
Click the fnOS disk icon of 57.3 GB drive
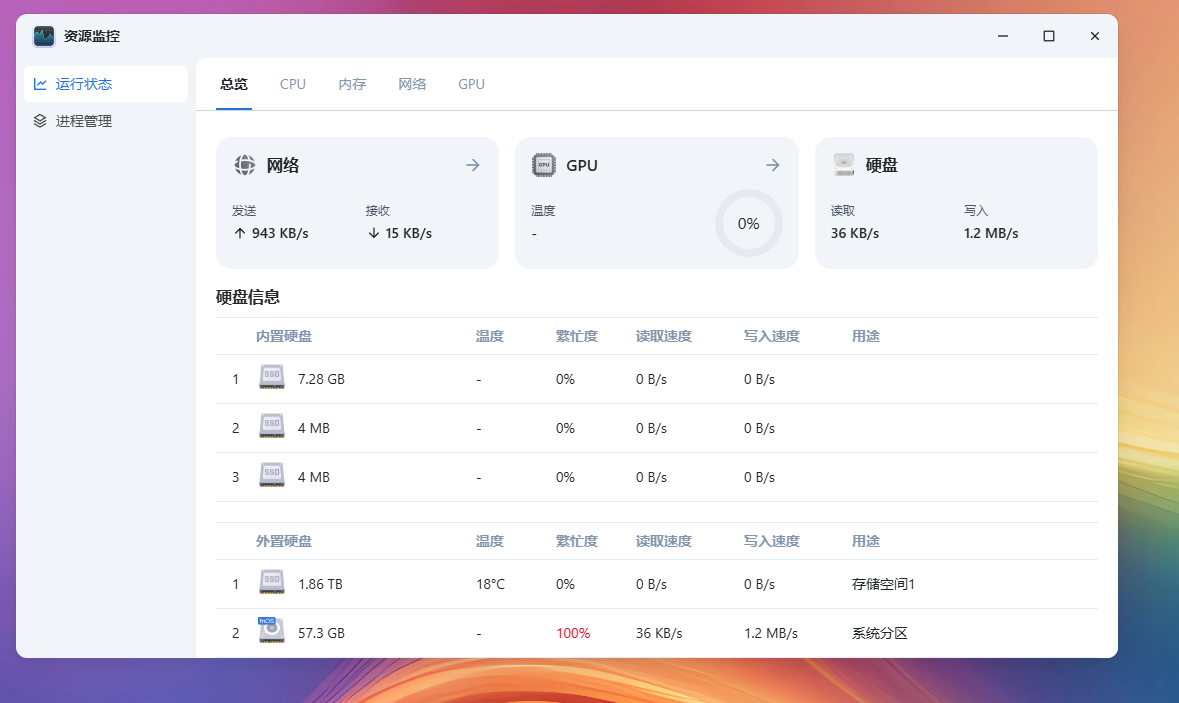[271, 630]
